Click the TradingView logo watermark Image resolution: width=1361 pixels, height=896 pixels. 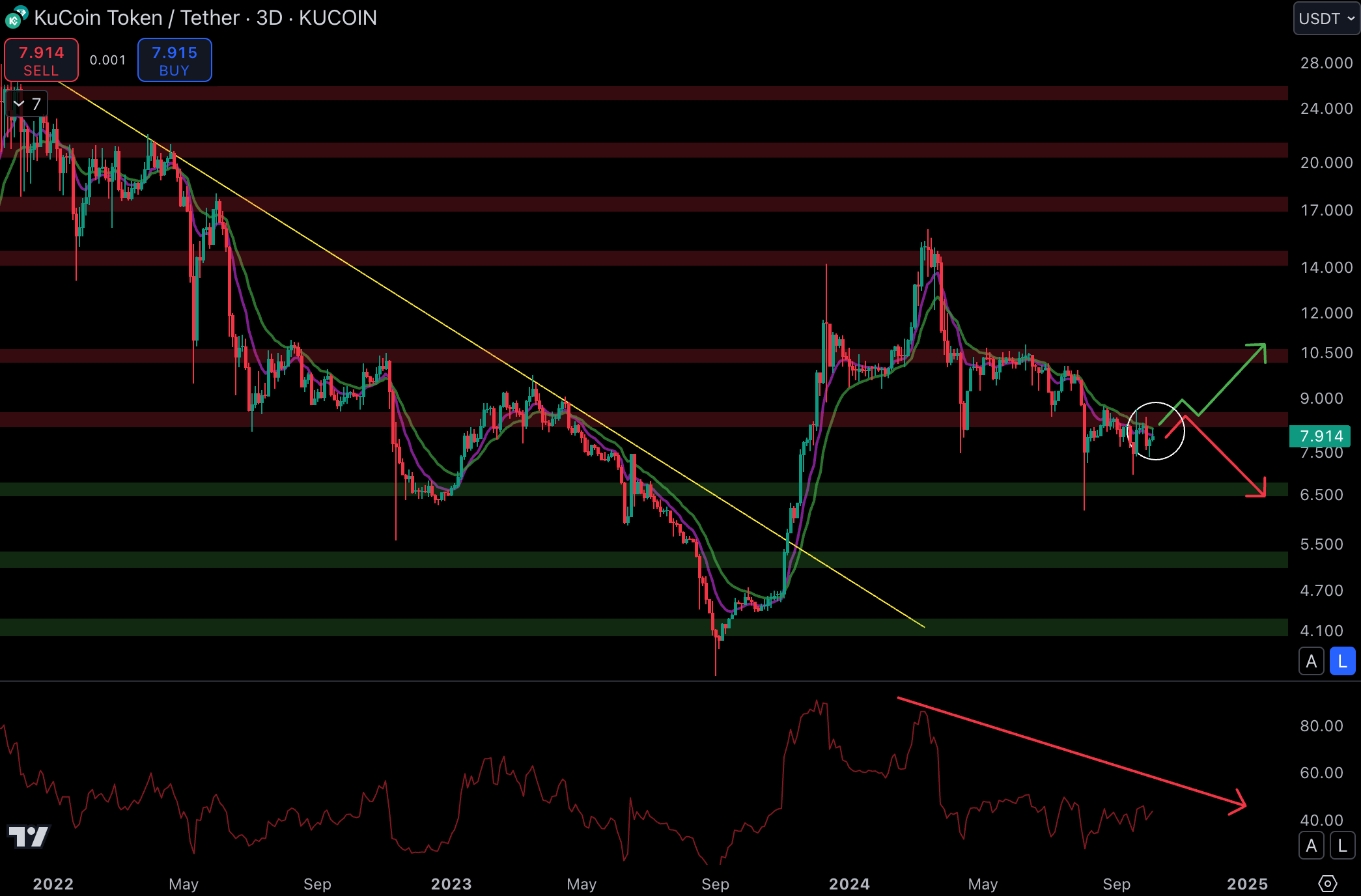(x=28, y=837)
